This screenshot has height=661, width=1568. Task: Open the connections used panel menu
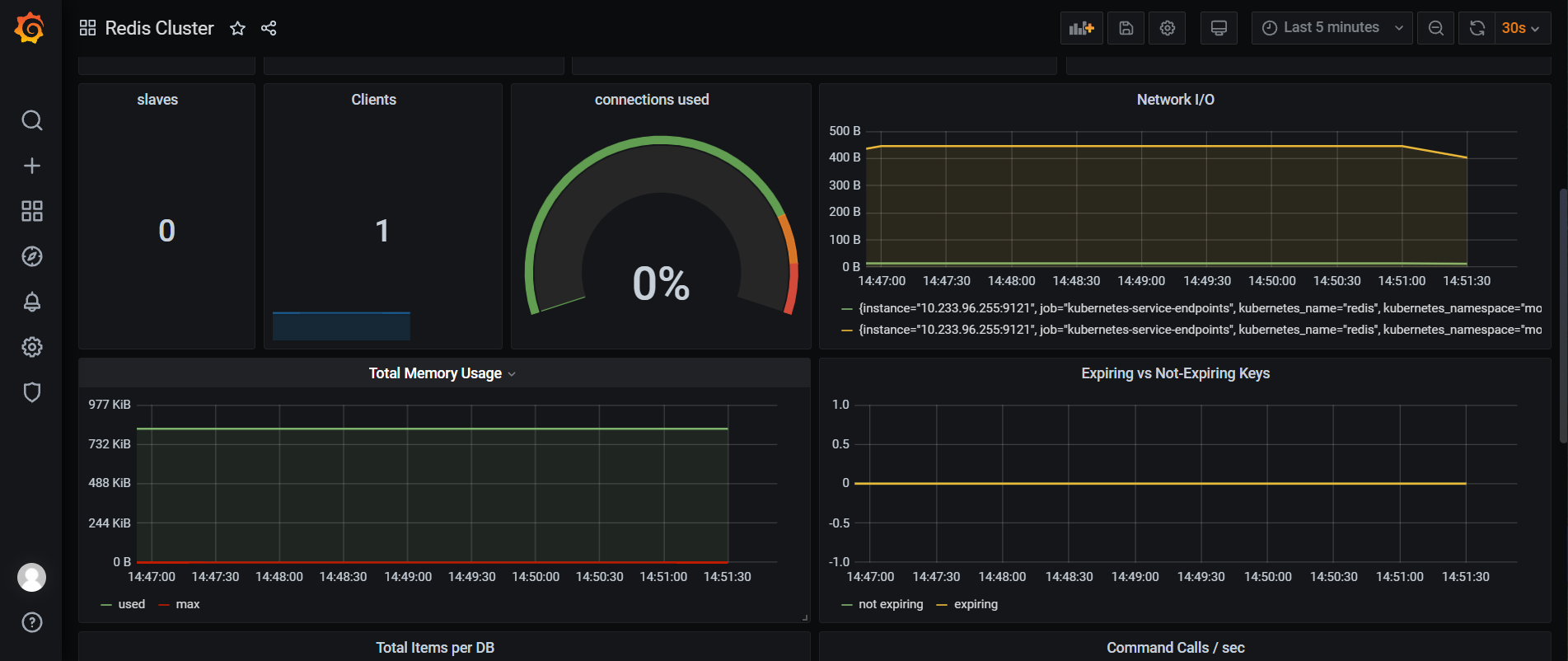[652, 100]
